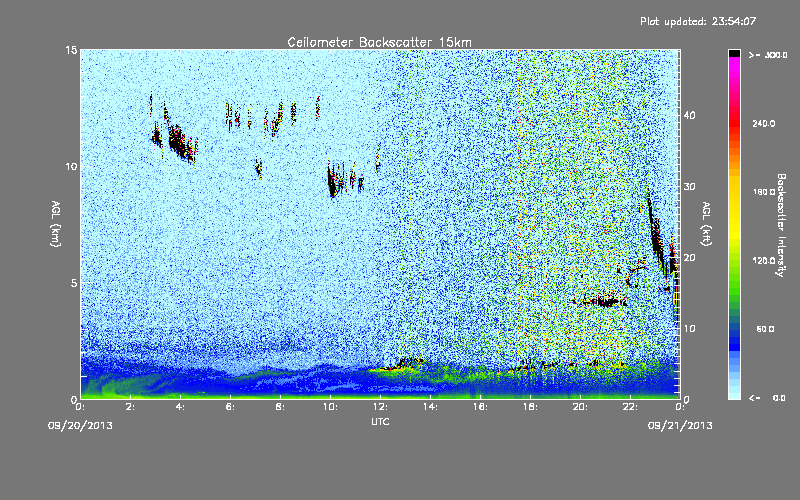Click the "40" tick on the kft axis
The height and width of the screenshot is (500, 800).
[689, 115]
